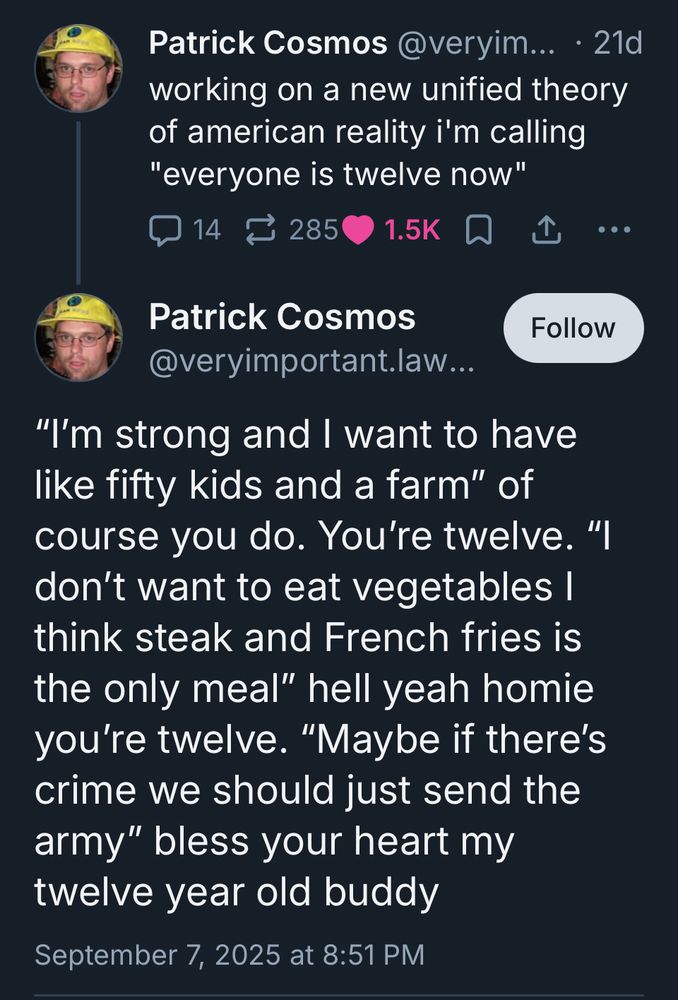Click the September 7, 2025 timestamp
The width and height of the screenshot is (678, 1000).
coord(229,954)
